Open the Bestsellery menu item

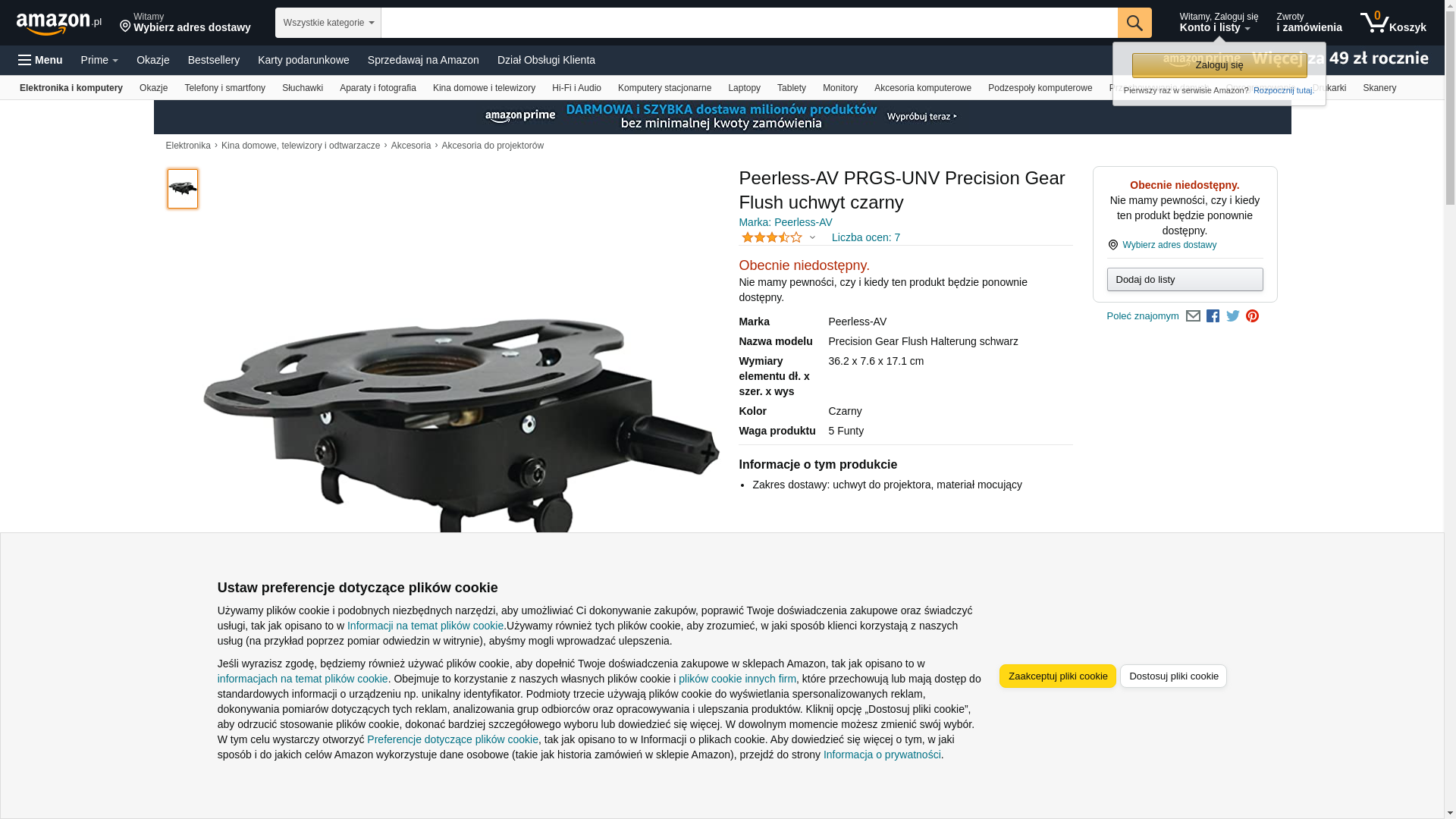point(214,60)
